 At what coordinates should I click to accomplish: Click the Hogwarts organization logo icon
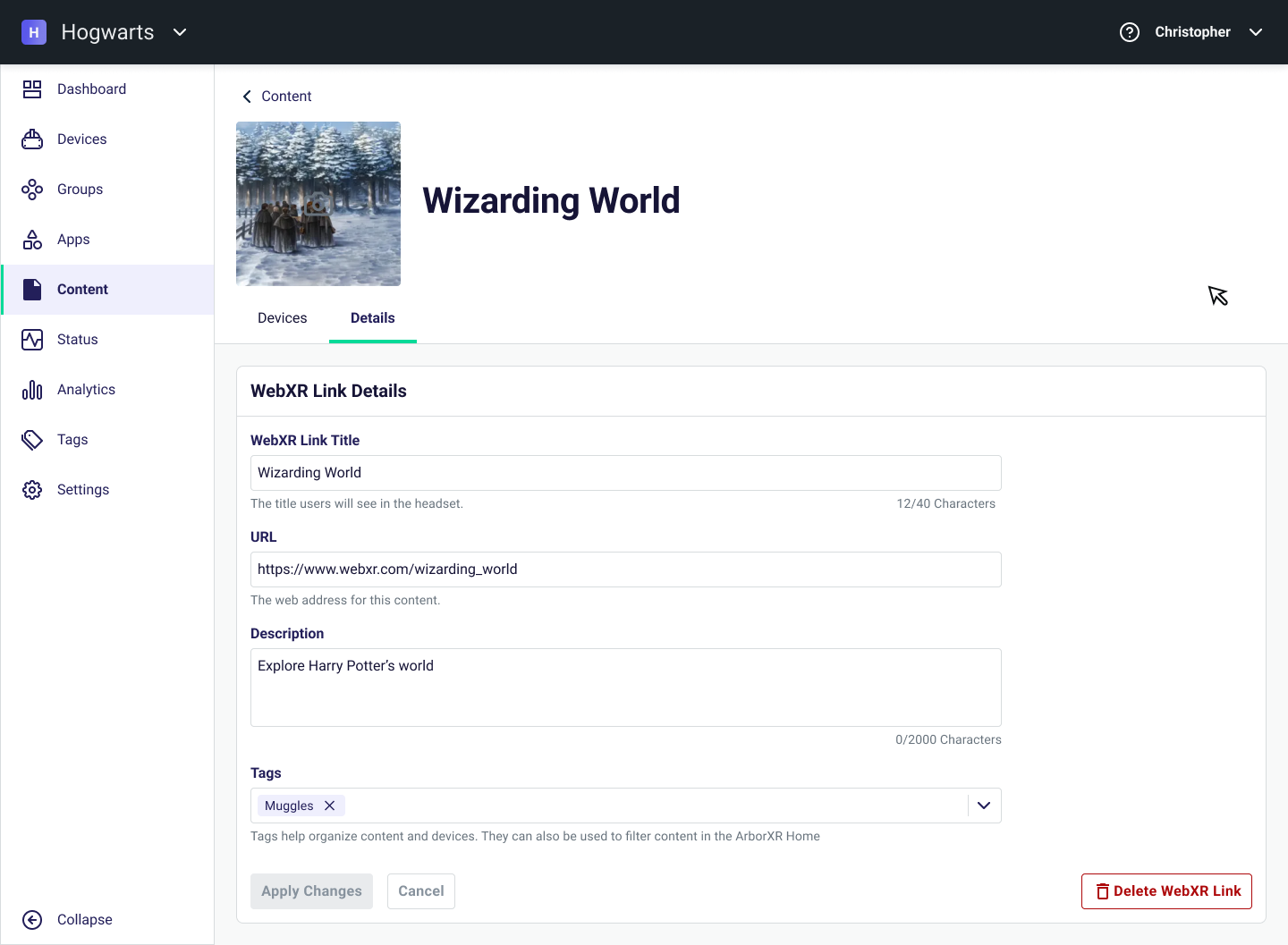coord(34,32)
